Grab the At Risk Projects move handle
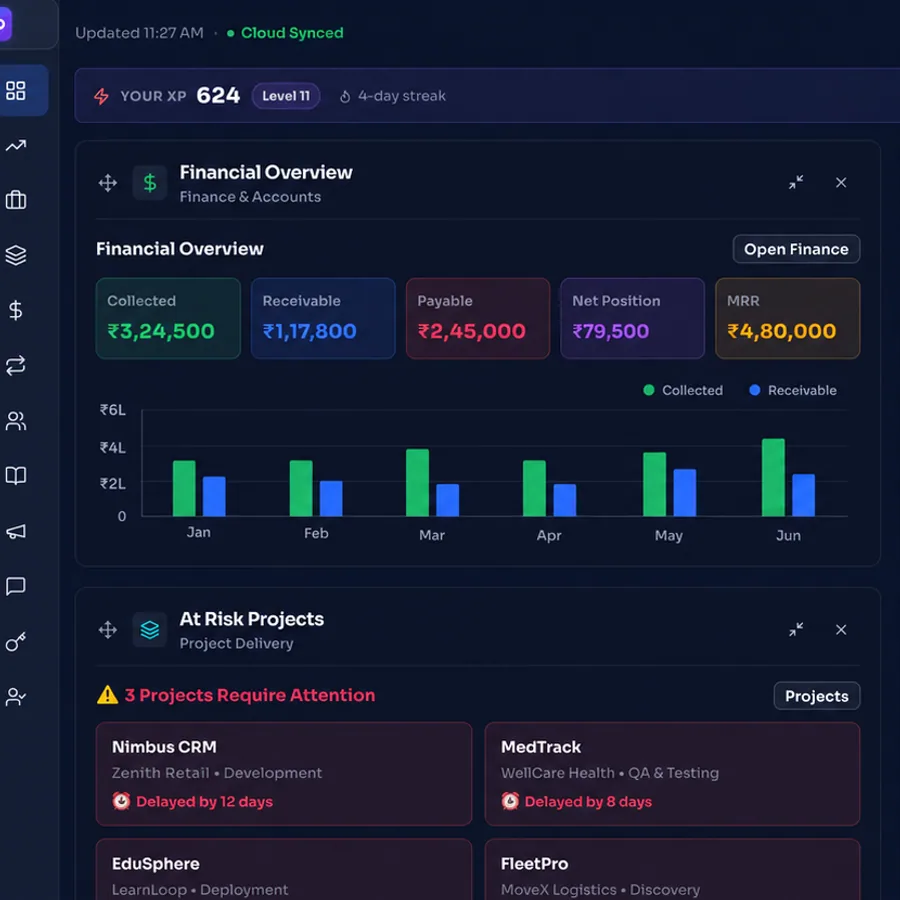This screenshot has width=900, height=900. [107, 630]
